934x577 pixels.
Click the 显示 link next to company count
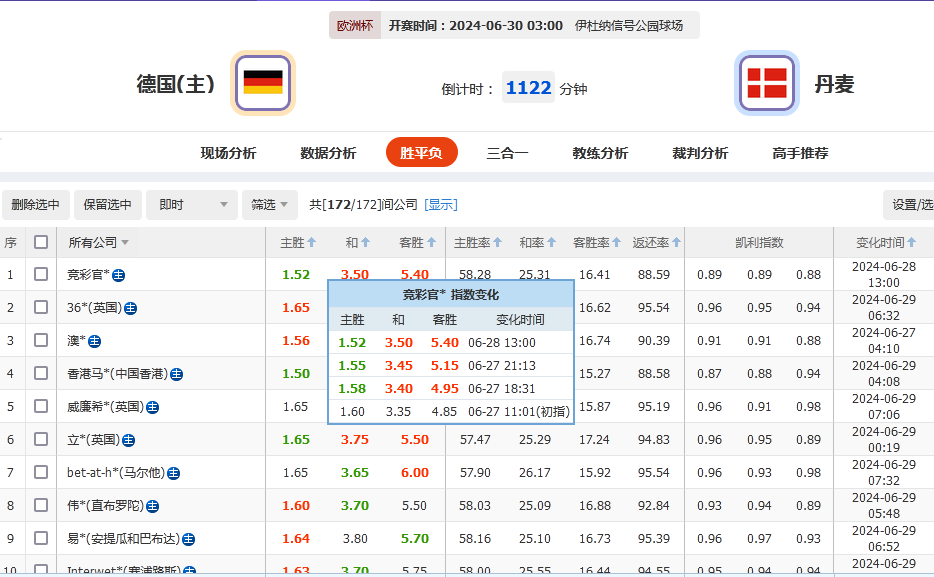click(x=441, y=204)
